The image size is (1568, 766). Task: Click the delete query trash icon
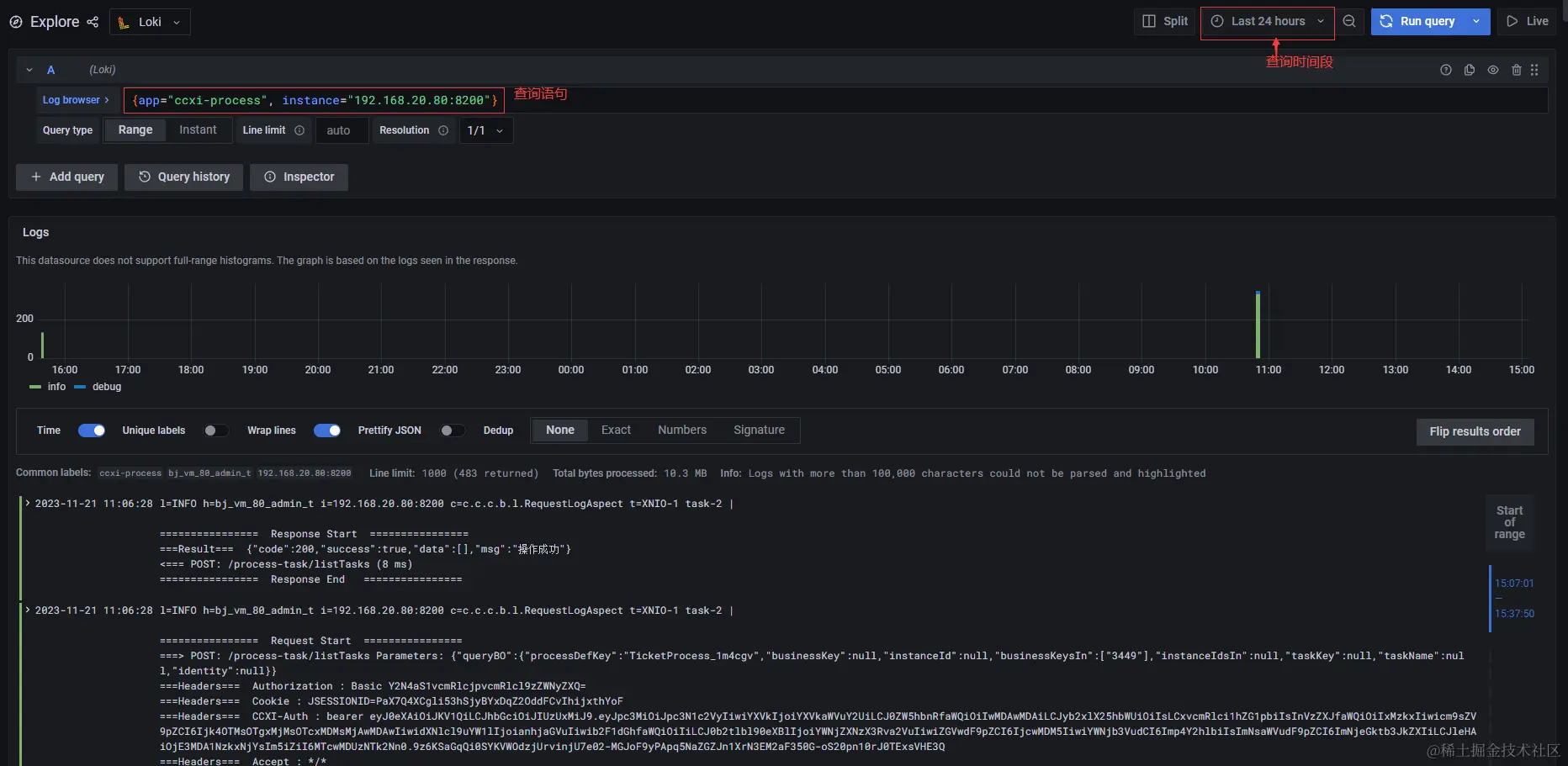(1517, 70)
